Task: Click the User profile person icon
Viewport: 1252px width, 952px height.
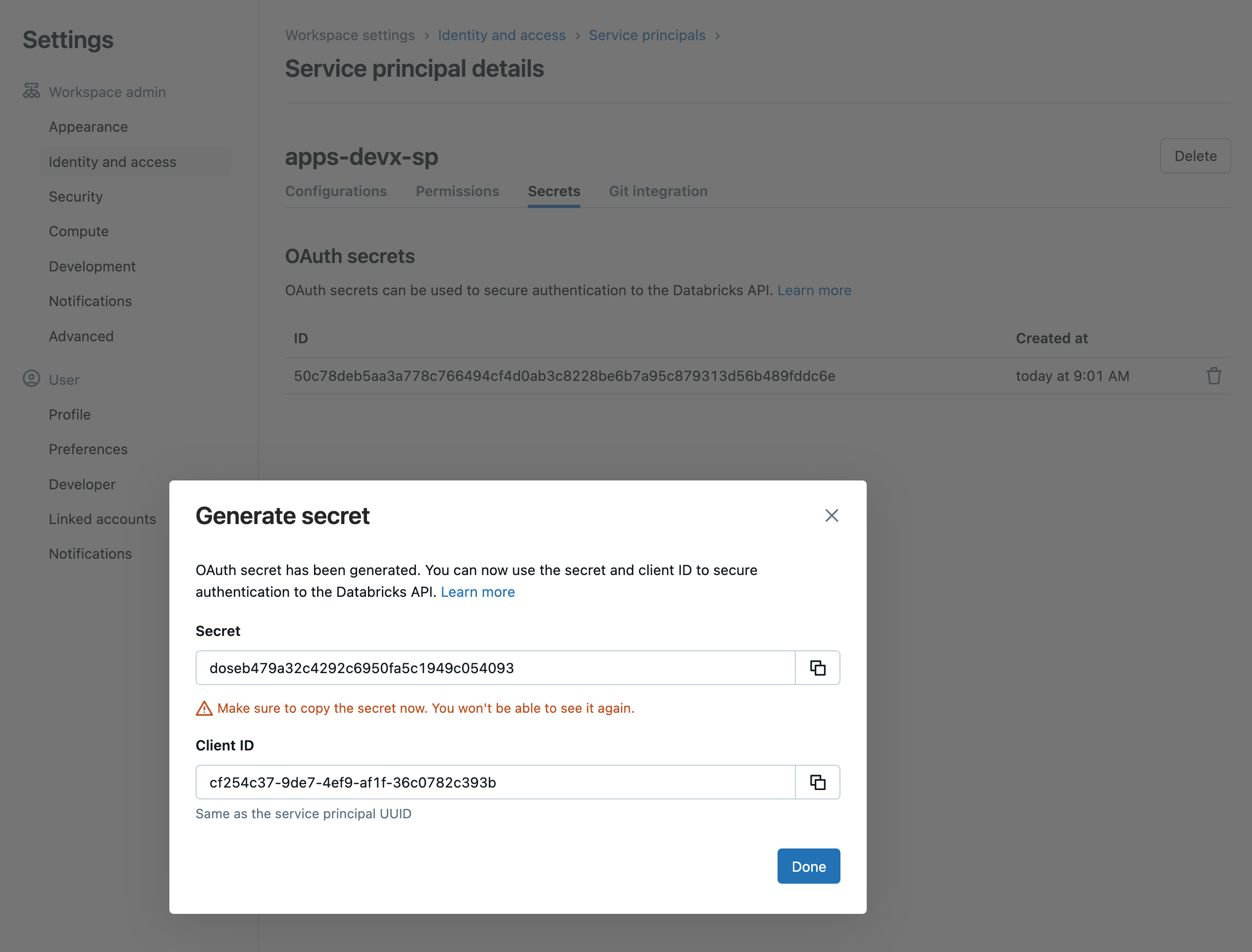Action: 30,379
